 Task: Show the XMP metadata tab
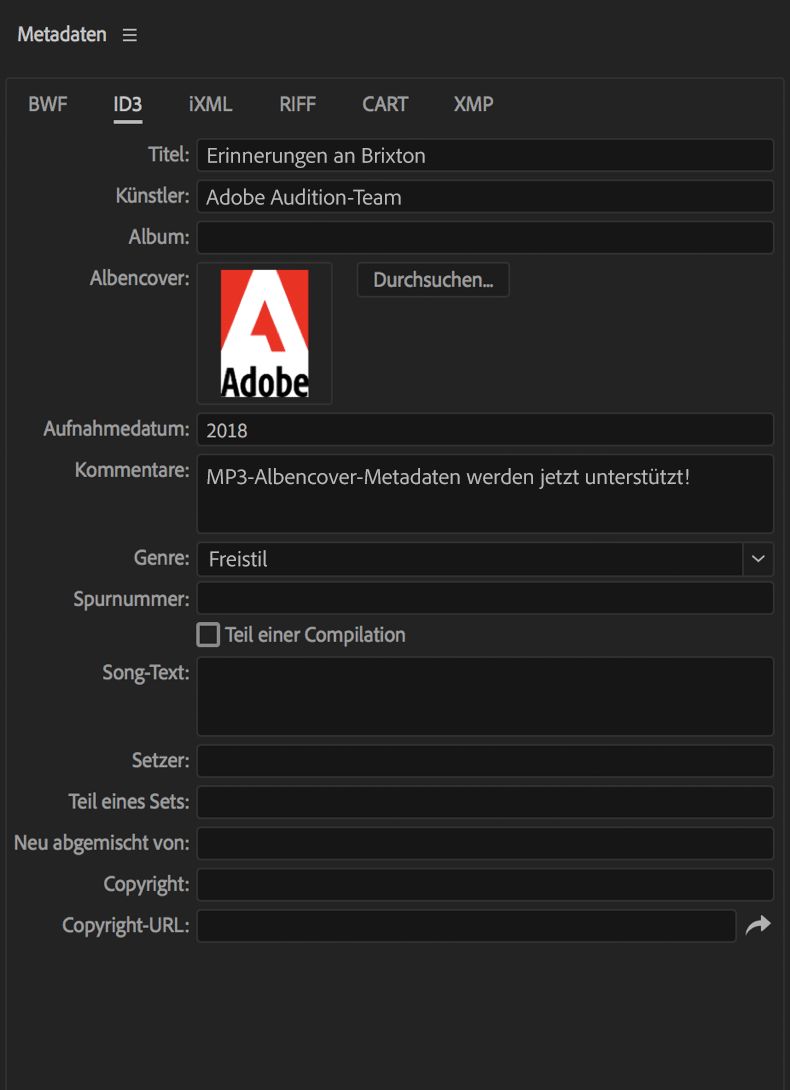click(x=473, y=104)
